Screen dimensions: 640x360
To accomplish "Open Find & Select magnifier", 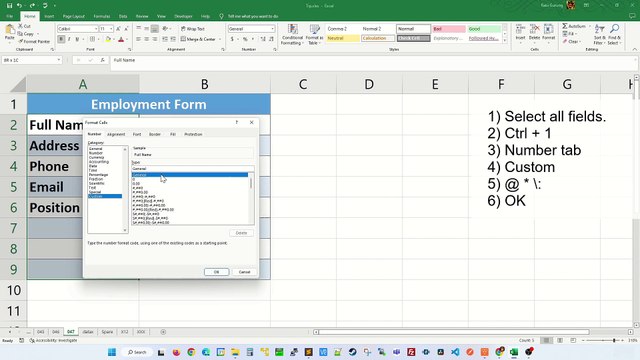I will (614, 34).
